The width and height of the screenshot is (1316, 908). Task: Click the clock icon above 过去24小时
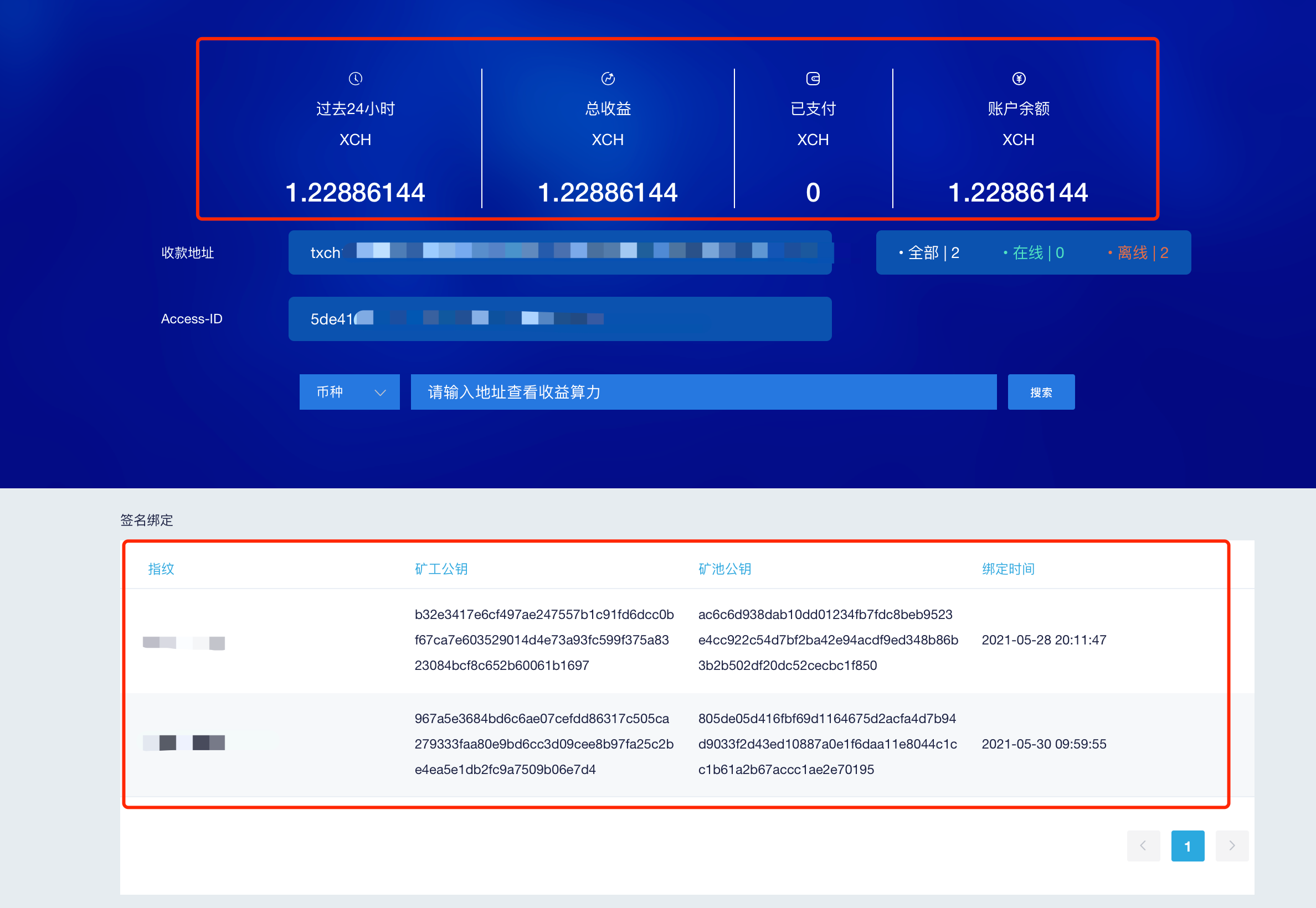(x=355, y=79)
